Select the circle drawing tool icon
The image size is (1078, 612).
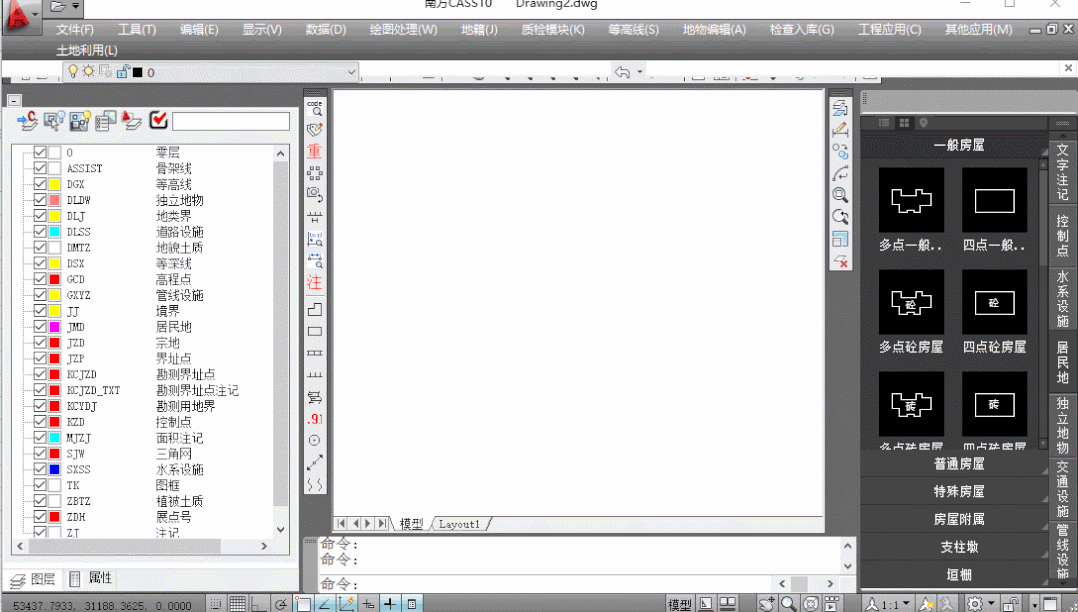point(315,440)
